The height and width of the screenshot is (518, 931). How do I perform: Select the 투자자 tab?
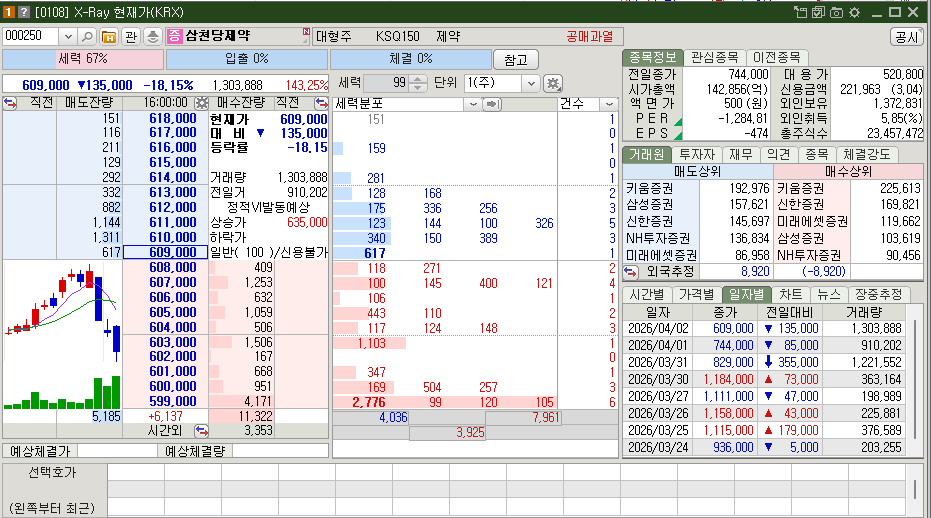pyautogui.click(x=696, y=154)
